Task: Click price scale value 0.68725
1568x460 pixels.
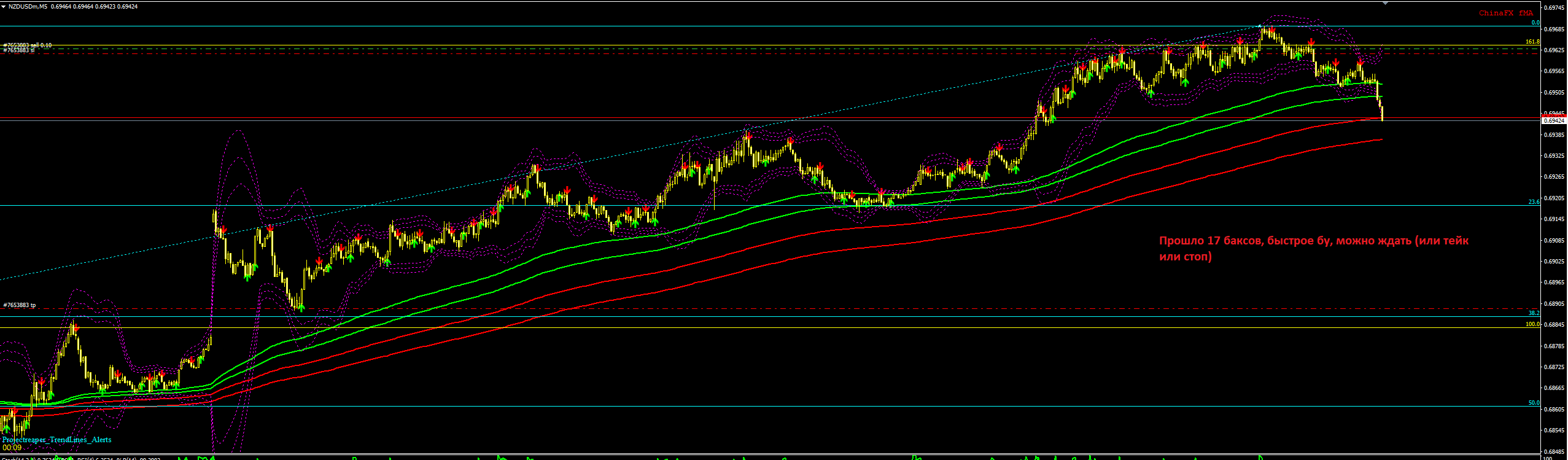Action: pyautogui.click(x=1555, y=367)
